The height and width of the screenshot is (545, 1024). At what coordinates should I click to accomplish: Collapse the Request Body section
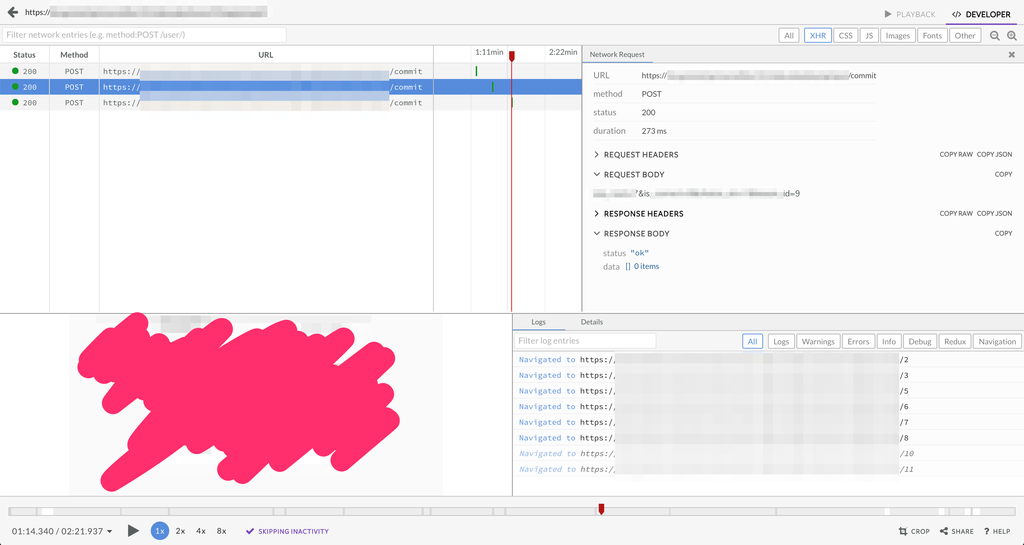click(629, 174)
